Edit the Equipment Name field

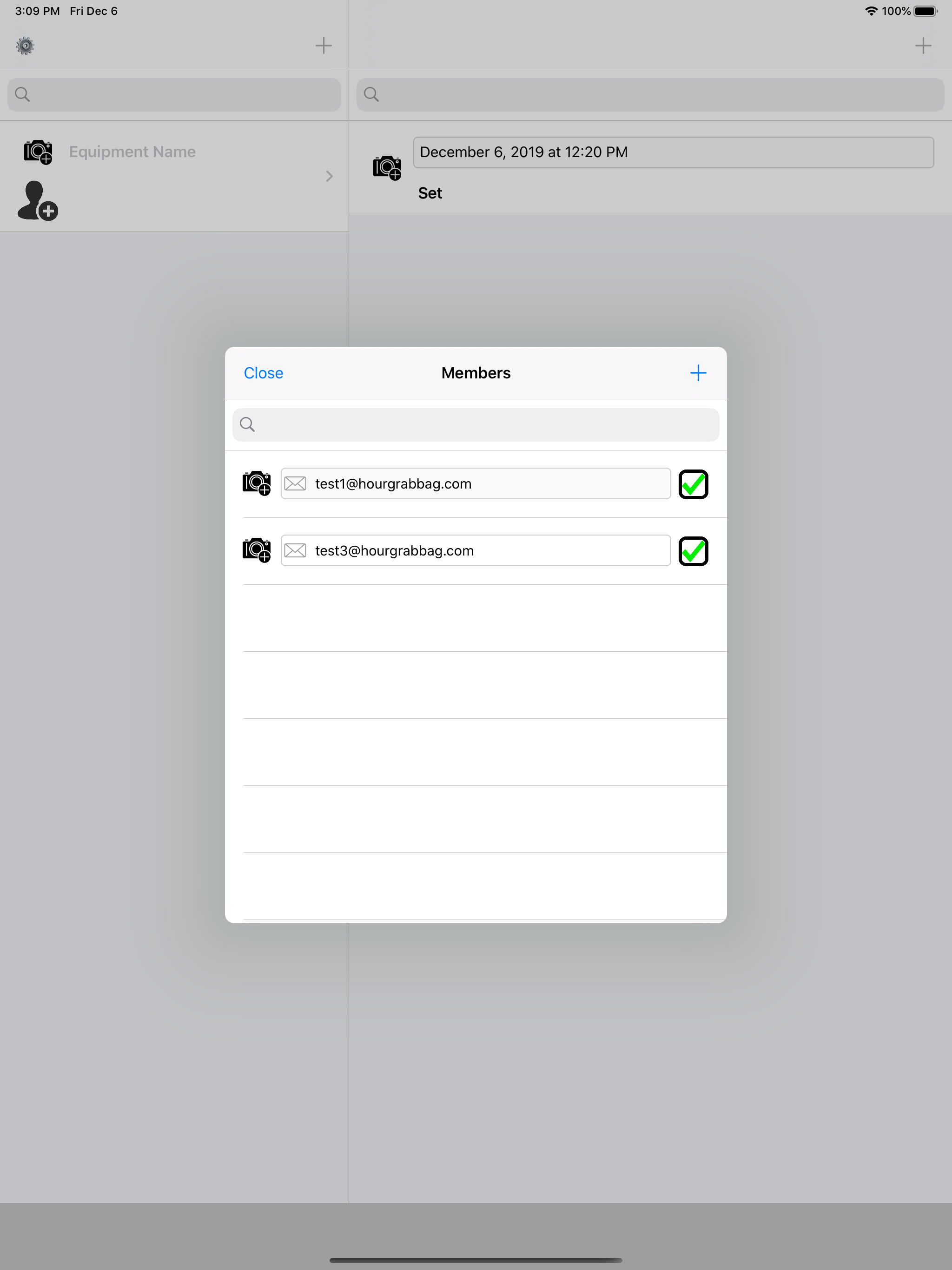[132, 152]
